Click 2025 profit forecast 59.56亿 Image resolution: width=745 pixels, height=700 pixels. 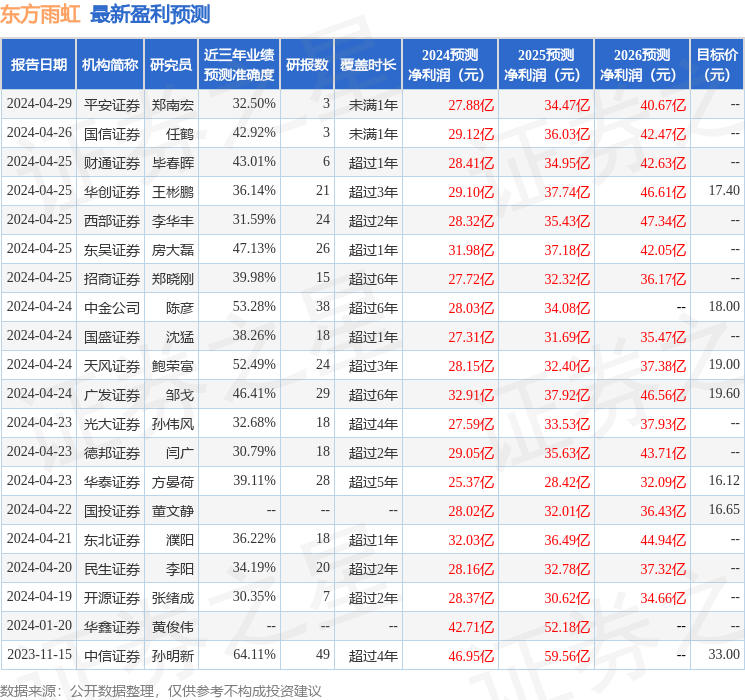pos(567,656)
